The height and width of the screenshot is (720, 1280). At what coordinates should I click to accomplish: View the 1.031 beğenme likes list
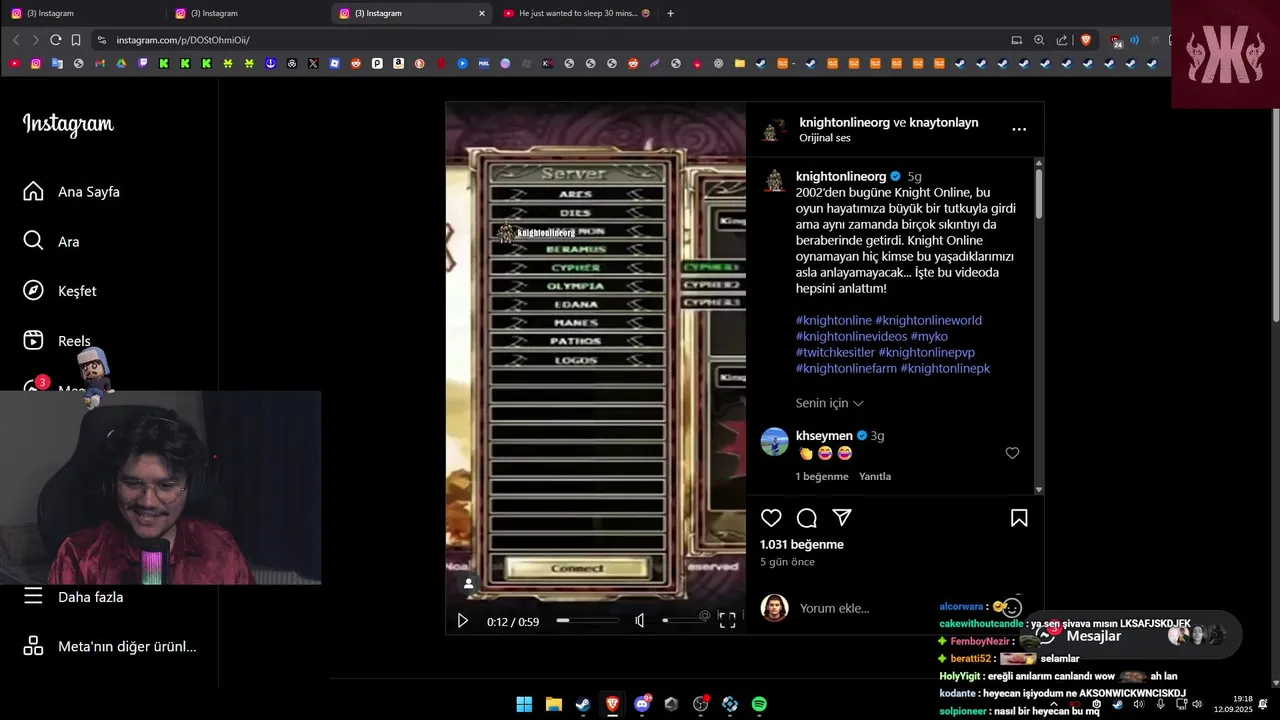point(802,545)
